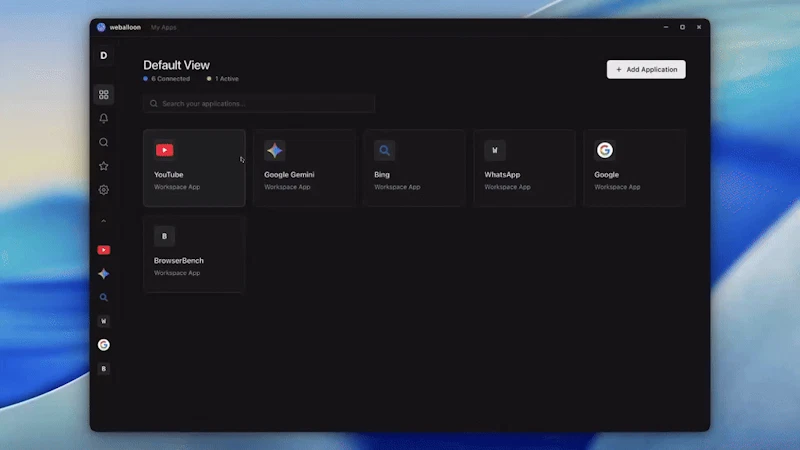800x450 pixels.
Task: Launch Google Gemini from sidebar shortcut
Action: (104, 273)
